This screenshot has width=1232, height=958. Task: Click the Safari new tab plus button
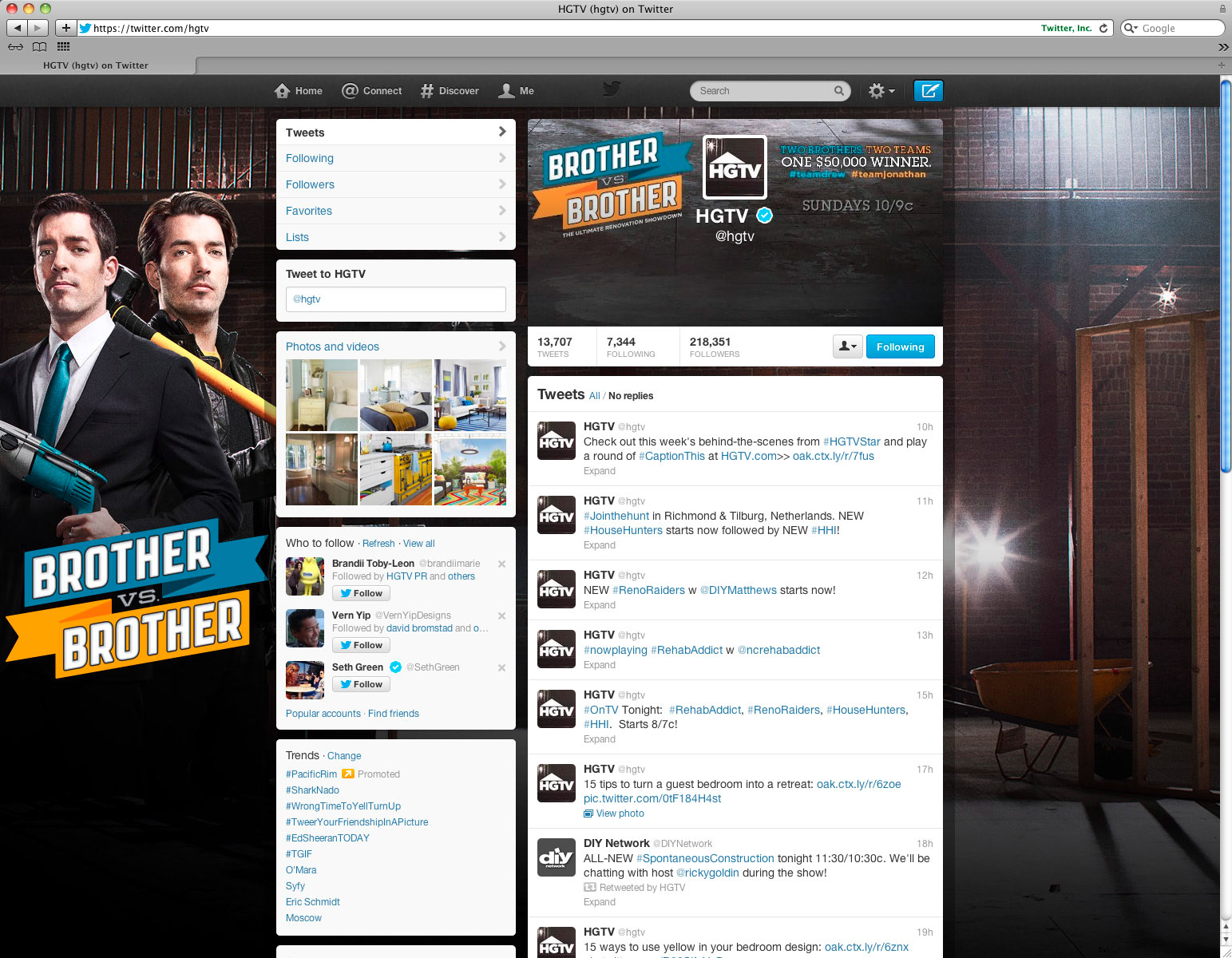[1221, 65]
